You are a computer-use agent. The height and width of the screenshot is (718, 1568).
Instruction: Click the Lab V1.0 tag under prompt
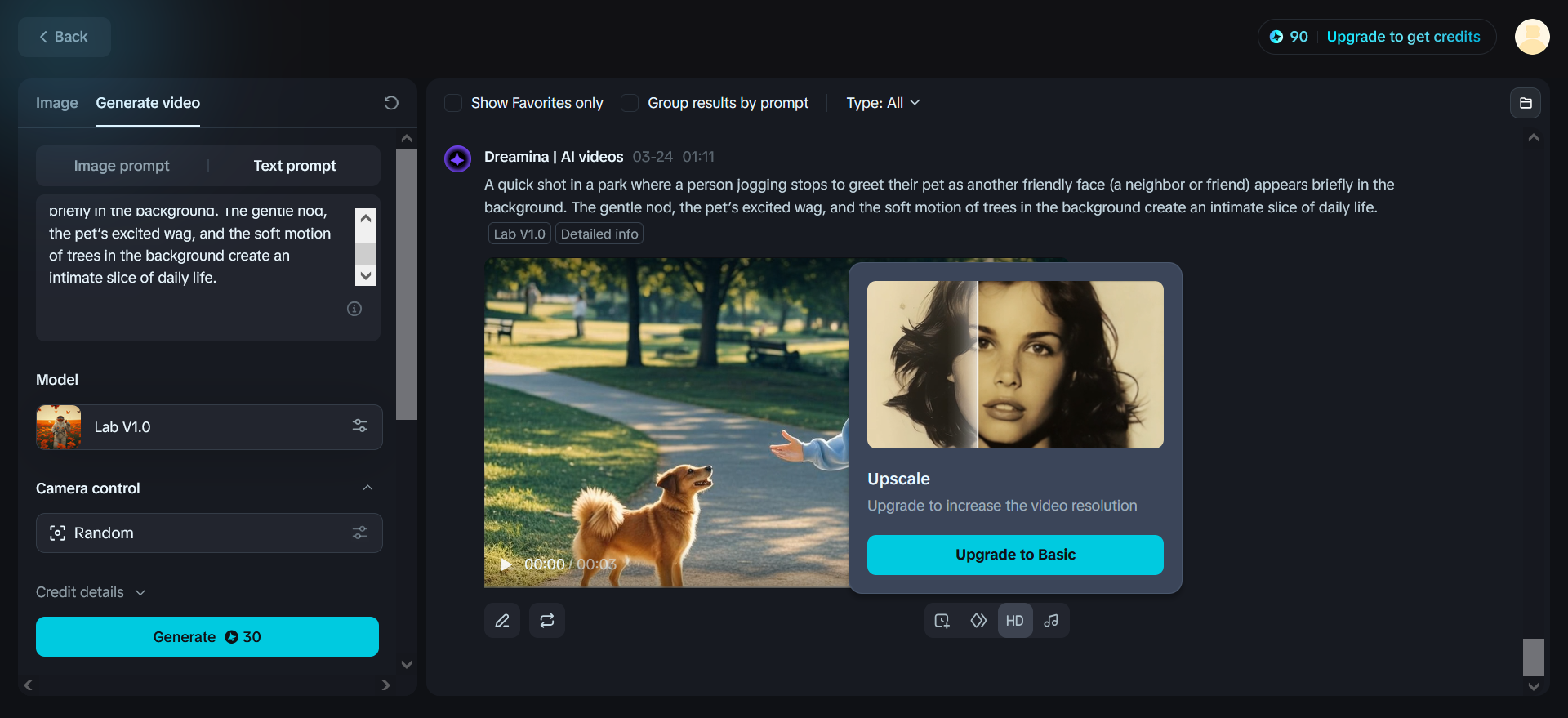tap(519, 234)
